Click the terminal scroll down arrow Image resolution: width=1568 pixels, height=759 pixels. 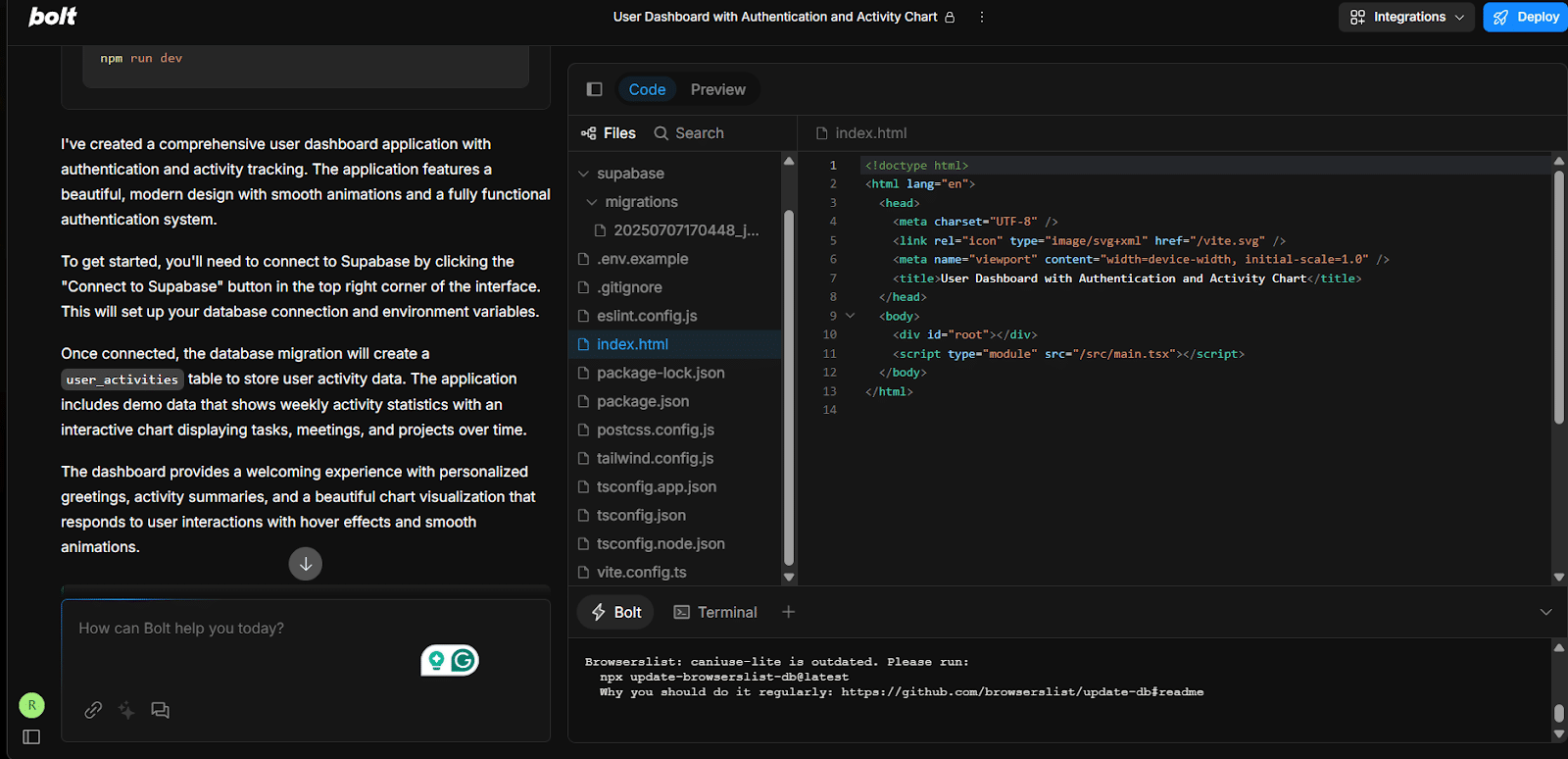click(x=1558, y=734)
